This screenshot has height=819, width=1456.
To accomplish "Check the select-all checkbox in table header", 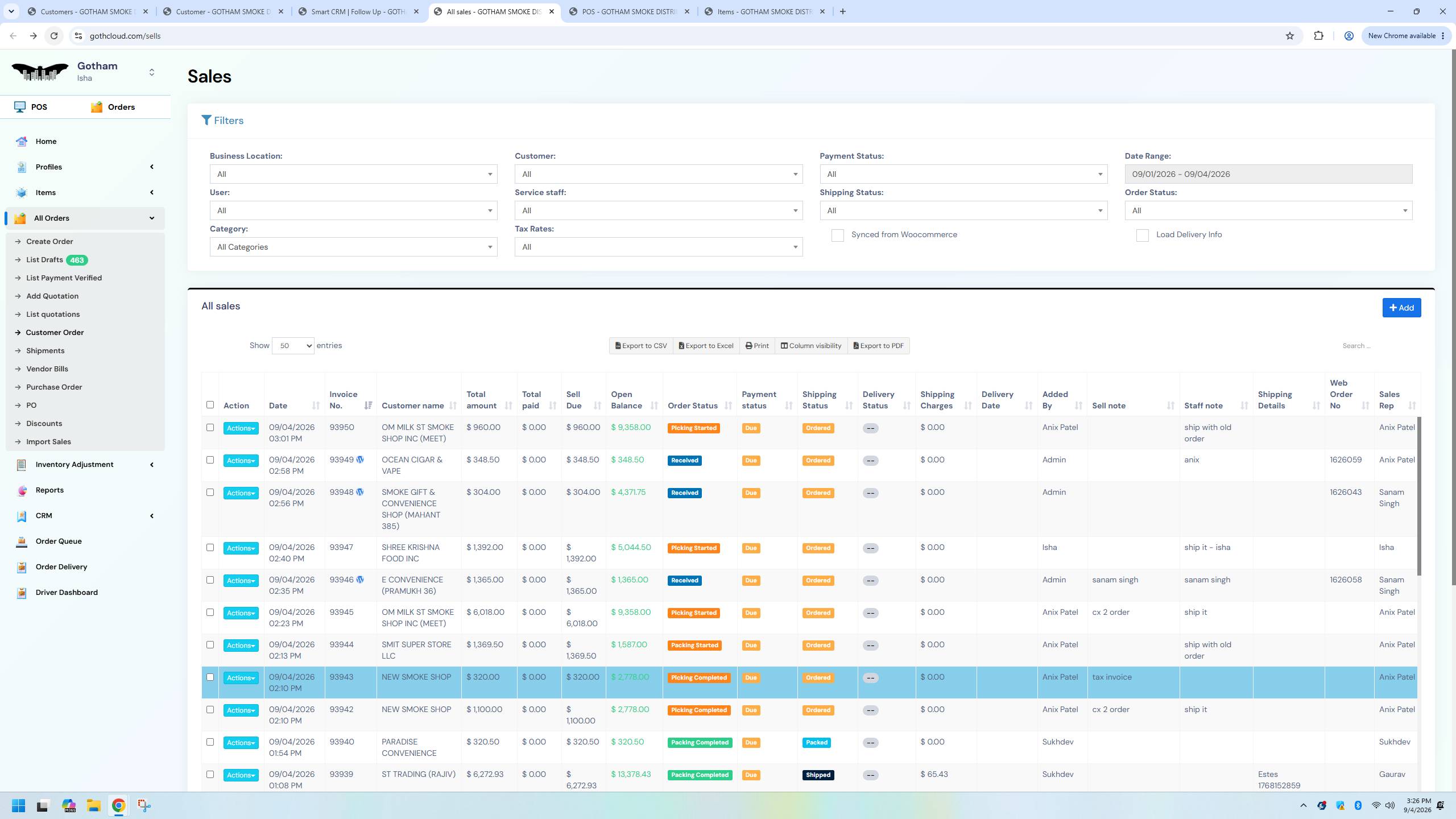I will tap(210, 405).
